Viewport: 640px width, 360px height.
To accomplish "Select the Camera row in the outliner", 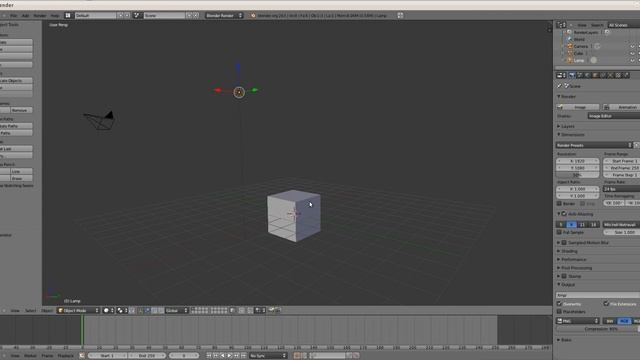I will [580, 47].
